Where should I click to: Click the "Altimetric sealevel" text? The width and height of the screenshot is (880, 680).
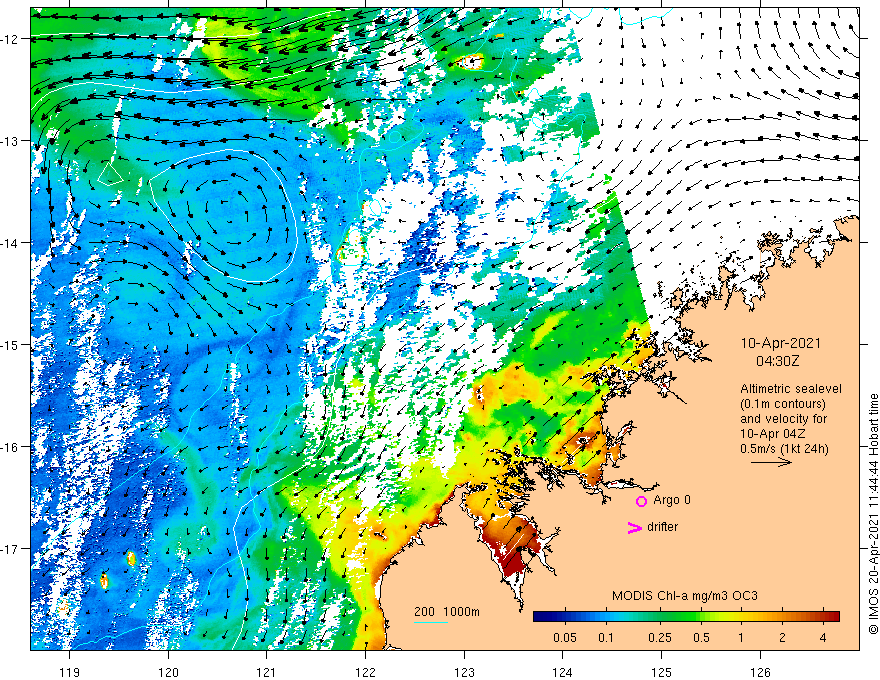coord(791,389)
